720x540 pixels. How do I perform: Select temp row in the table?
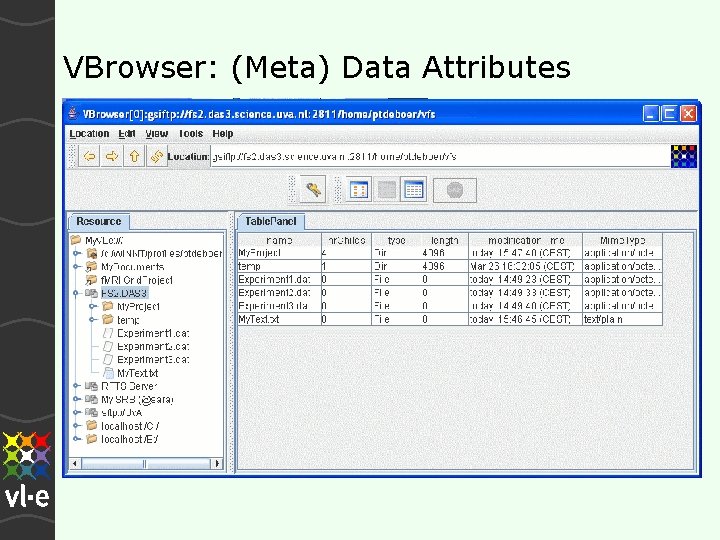pos(450,266)
